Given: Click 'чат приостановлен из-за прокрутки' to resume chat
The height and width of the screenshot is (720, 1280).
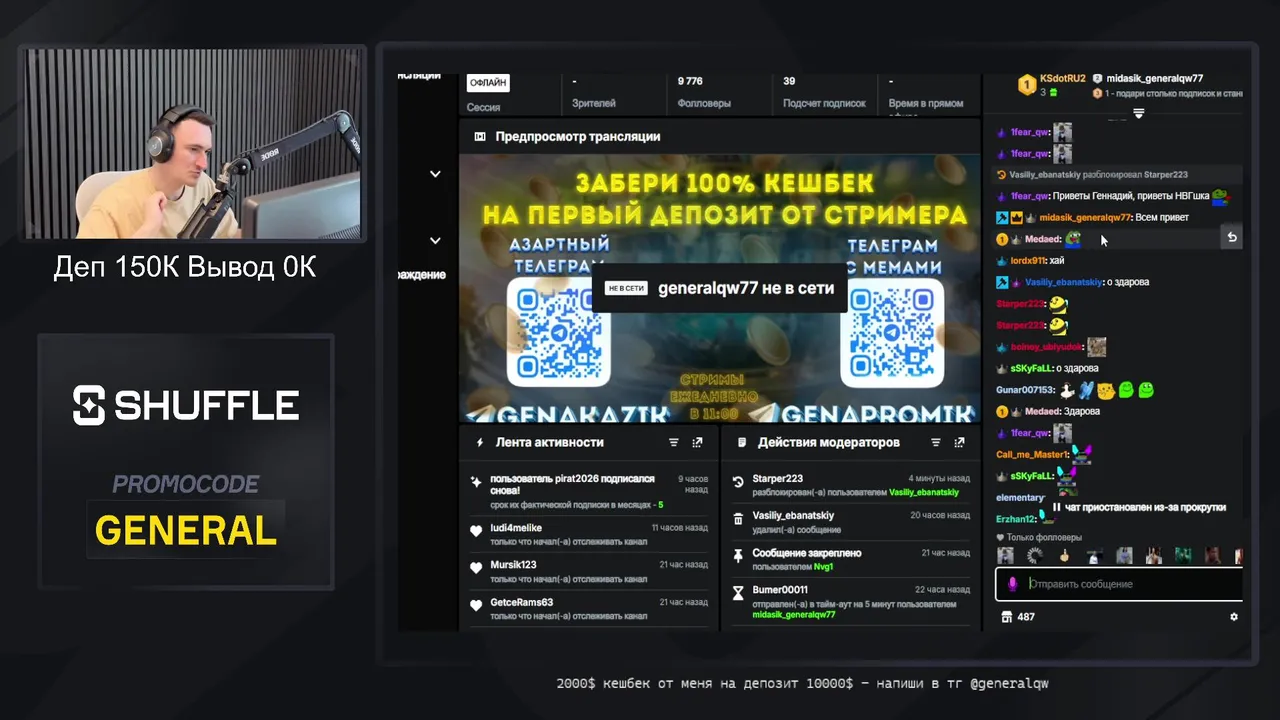Looking at the screenshot, I should [1145, 507].
